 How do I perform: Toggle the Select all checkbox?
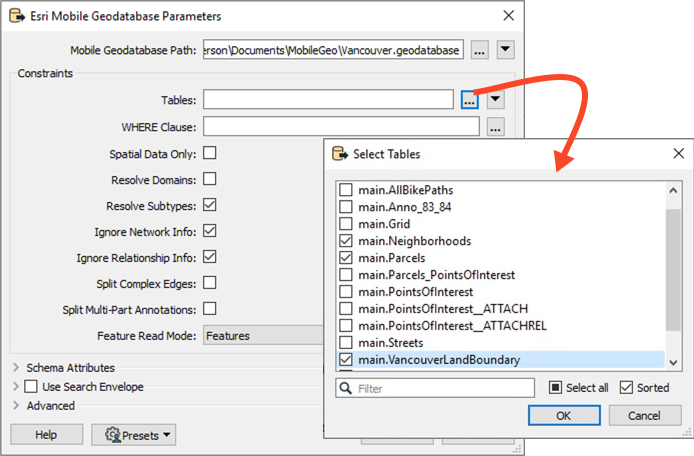pos(555,387)
